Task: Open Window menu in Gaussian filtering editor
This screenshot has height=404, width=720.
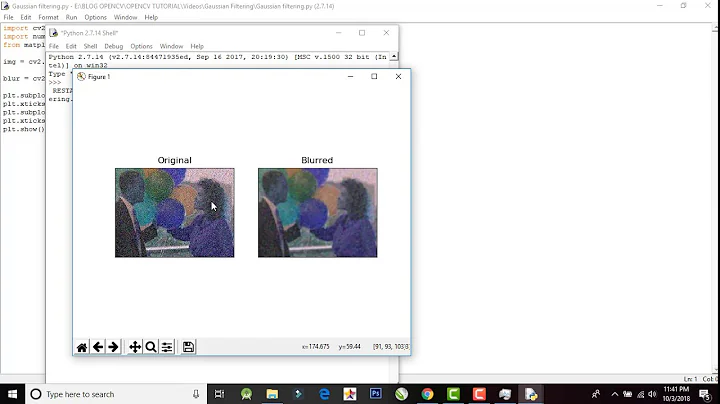Action: pos(125,17)
